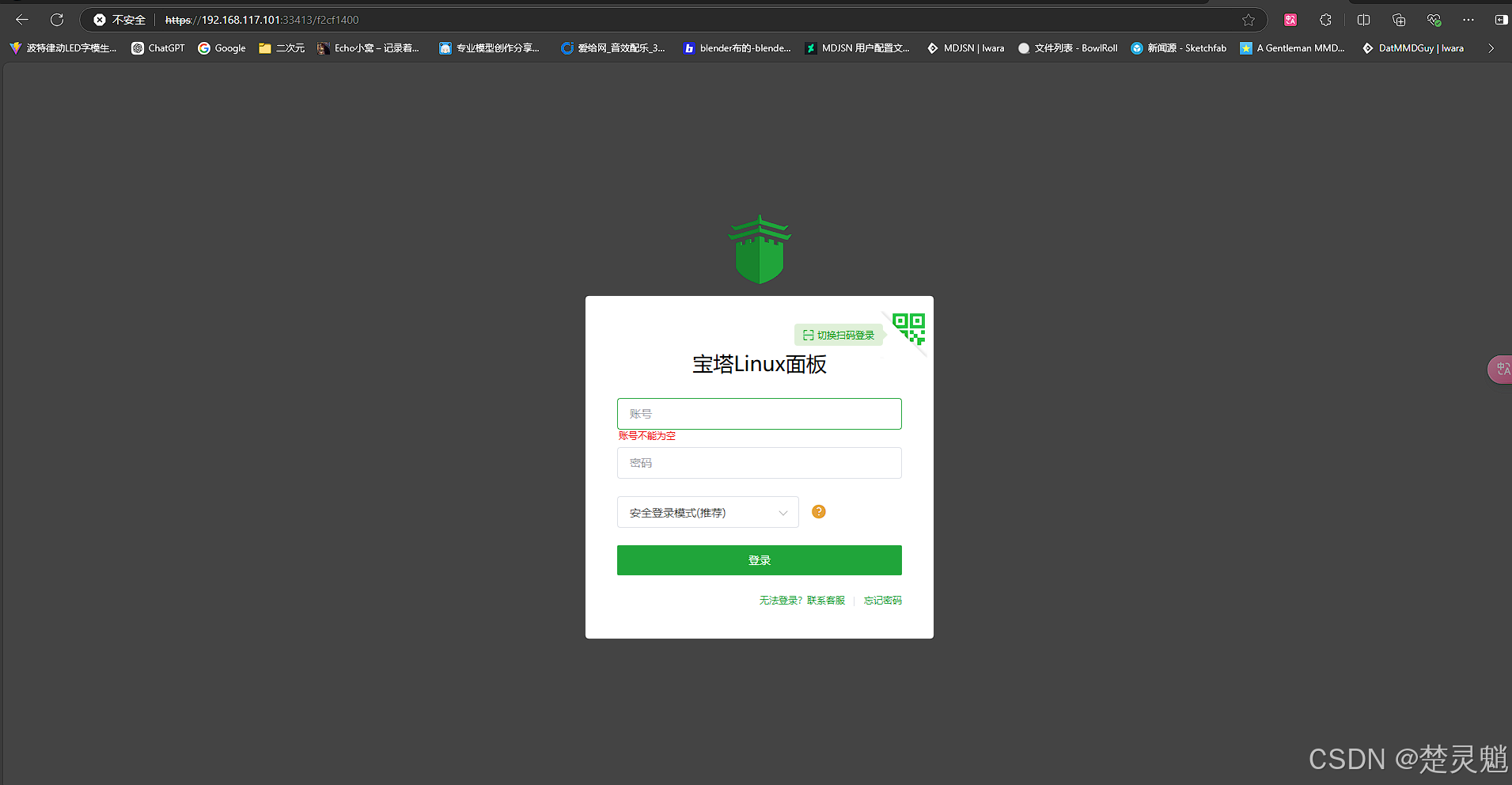Reload the page with refresh icon
The height and width of the screenshot is (785, 1512).
click(57, 20)
